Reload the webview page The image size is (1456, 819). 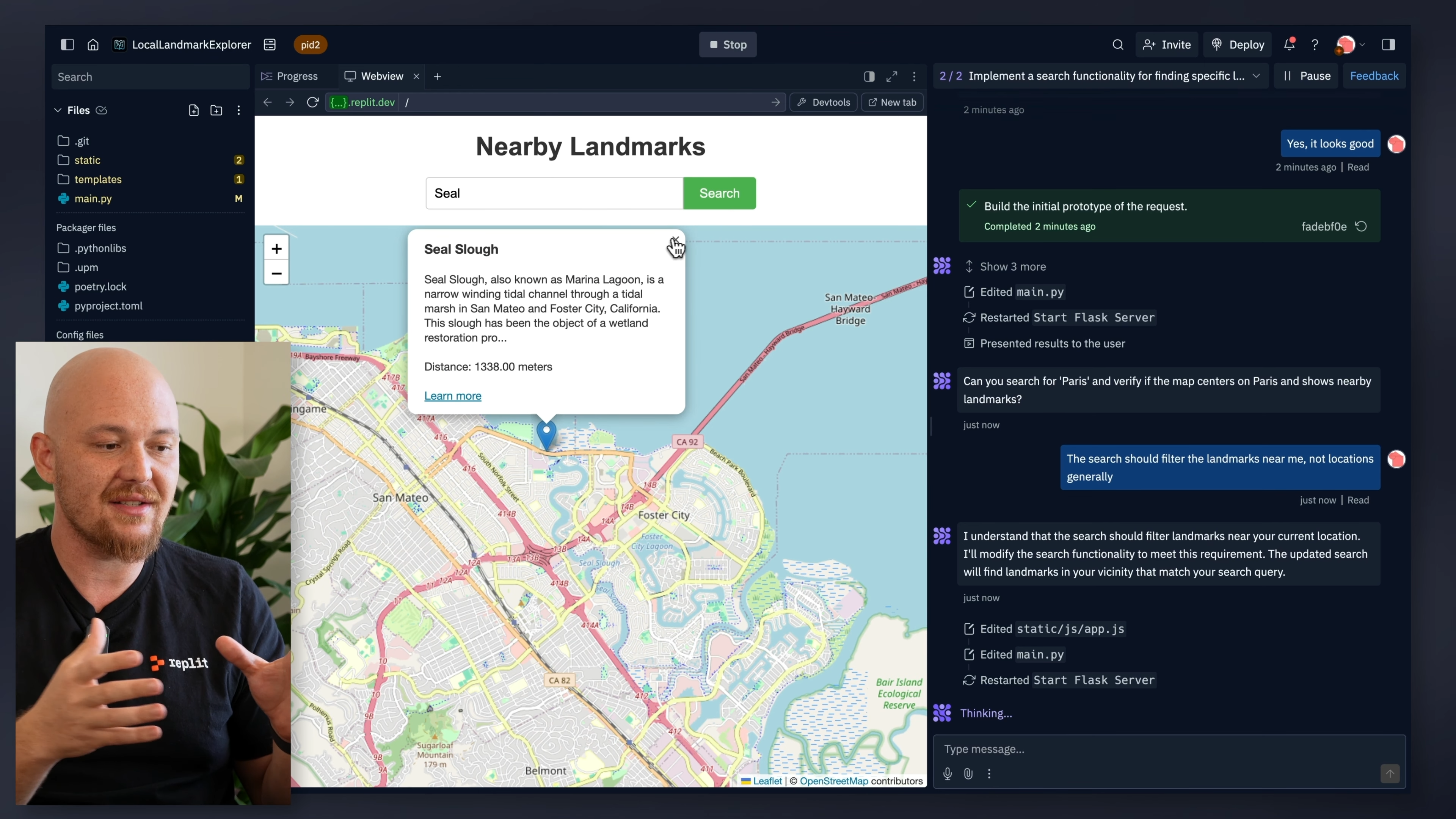pos(312,102)
